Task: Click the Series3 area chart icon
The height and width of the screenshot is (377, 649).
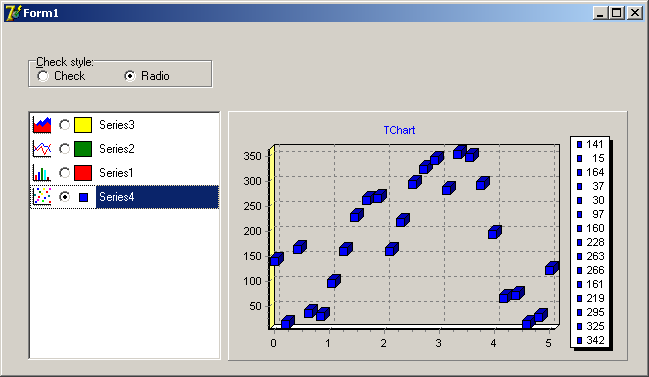Action: tap(42, 125)
